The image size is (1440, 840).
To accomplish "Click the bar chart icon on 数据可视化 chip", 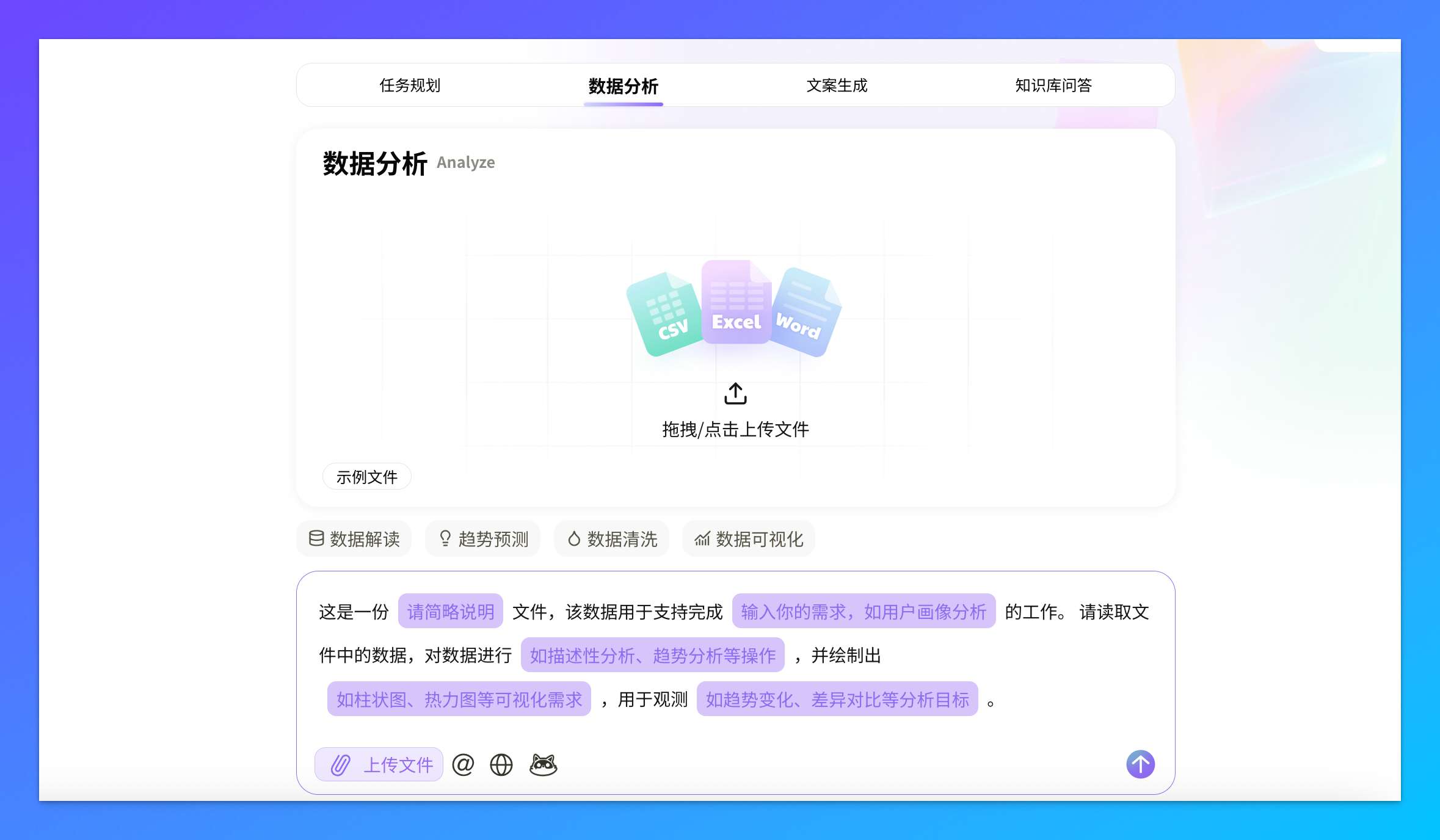I will [x=702, y=538].
